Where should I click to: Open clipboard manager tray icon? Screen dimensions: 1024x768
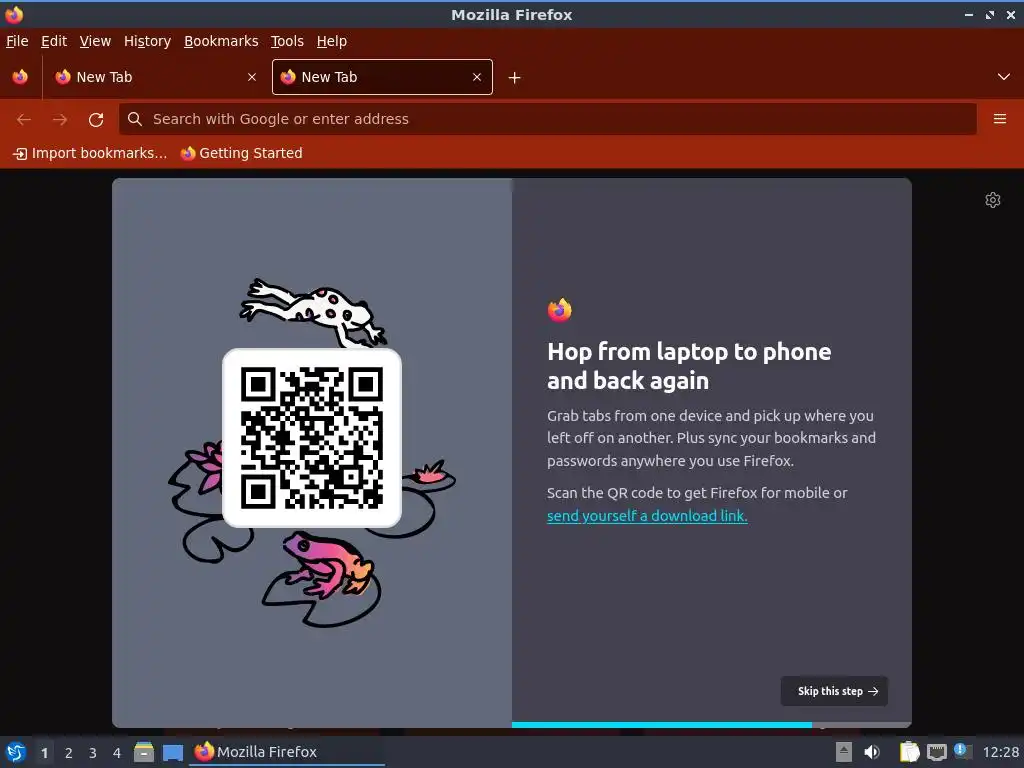pos(909,752)
